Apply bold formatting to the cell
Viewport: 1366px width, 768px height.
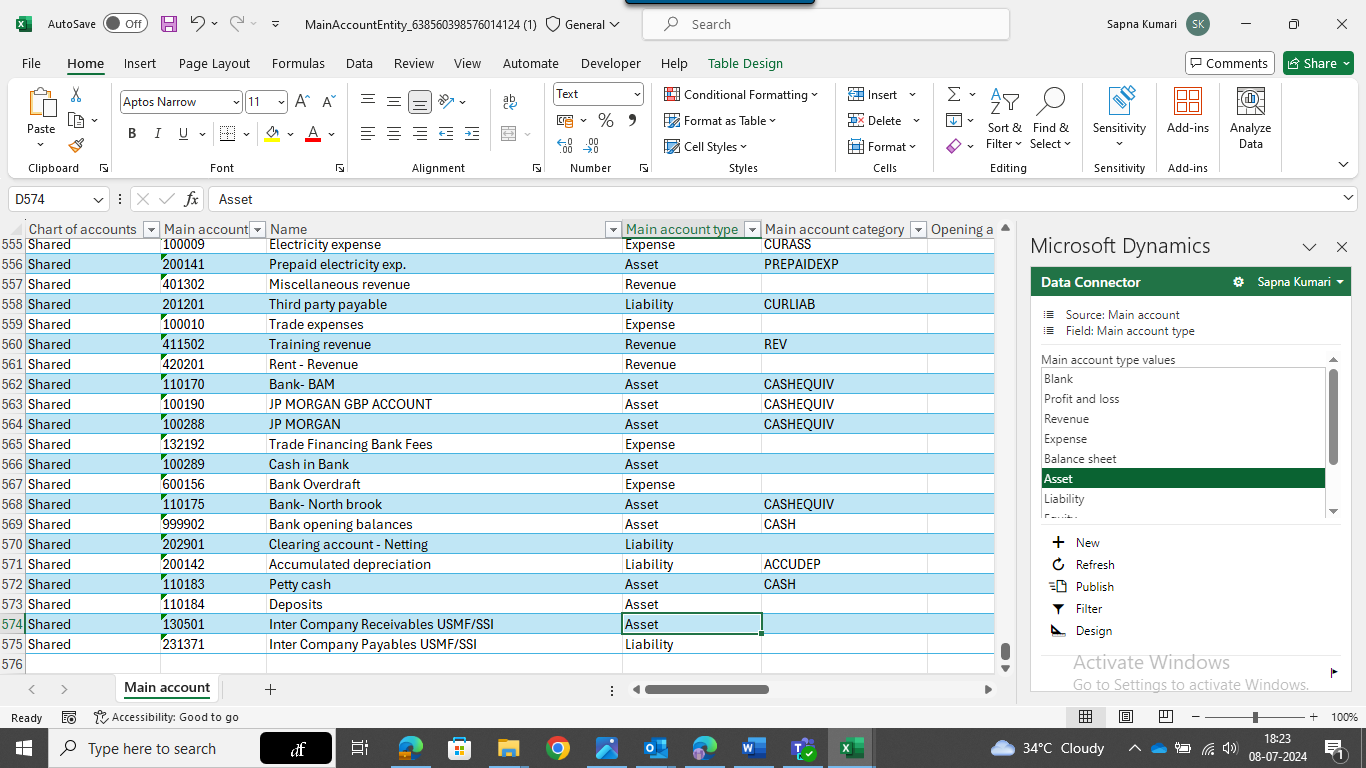click(x=132, y=134)
